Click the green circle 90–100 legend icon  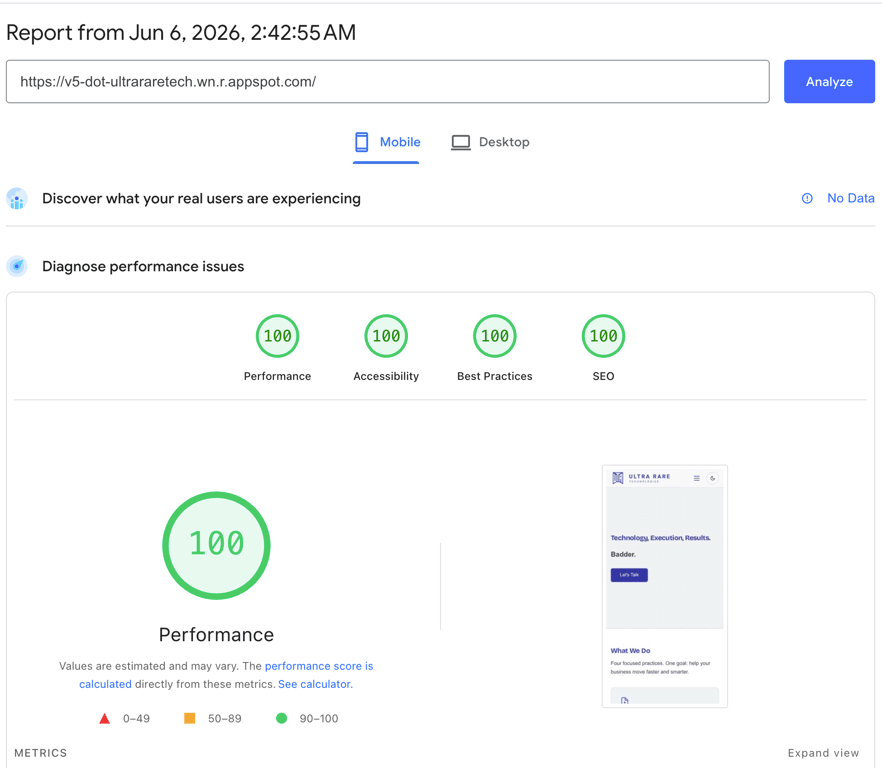pos(282,718)
